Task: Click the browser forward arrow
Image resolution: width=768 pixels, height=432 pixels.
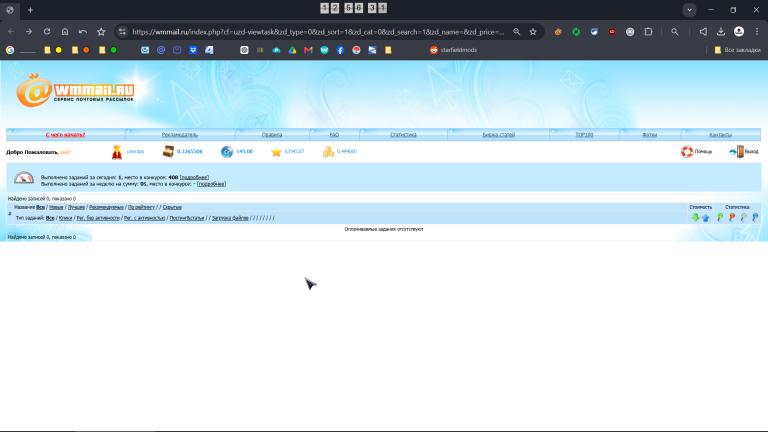Action: [x=29, y=32]
